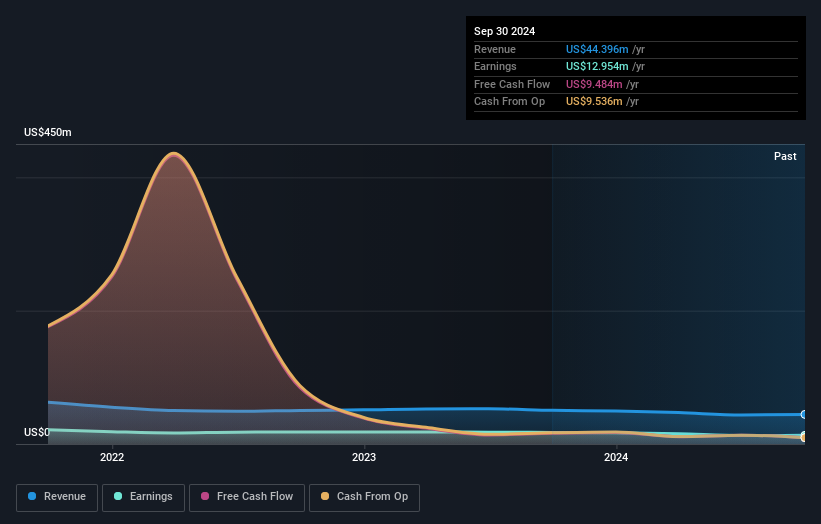Click the Revenue row label in tooltip
This screenshot has width=821, height=524.
pyautogui.click(x=495, y=49)
